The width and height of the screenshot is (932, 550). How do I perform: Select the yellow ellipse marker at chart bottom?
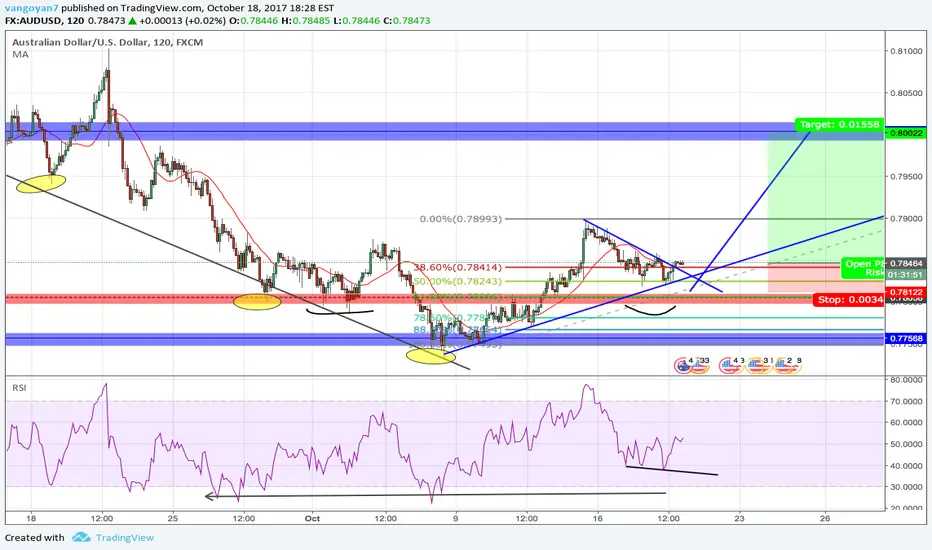click(x=431, y=356)
